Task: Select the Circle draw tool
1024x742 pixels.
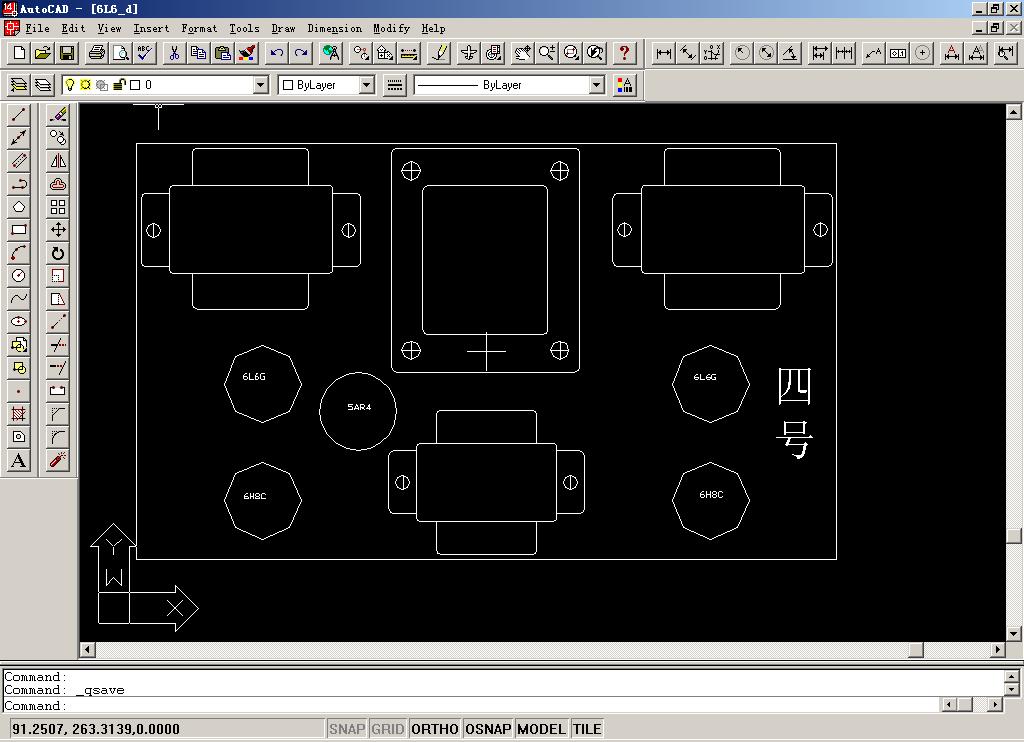Action: 19,276
